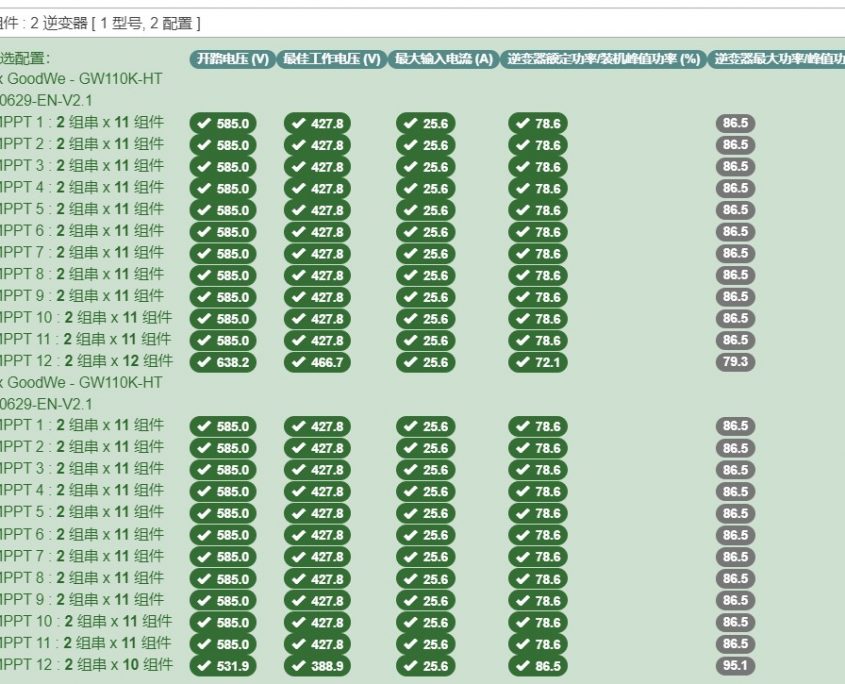Select the 388.9 optimal working voltage badge
The image size is (845, 684).
coord(317,666)
